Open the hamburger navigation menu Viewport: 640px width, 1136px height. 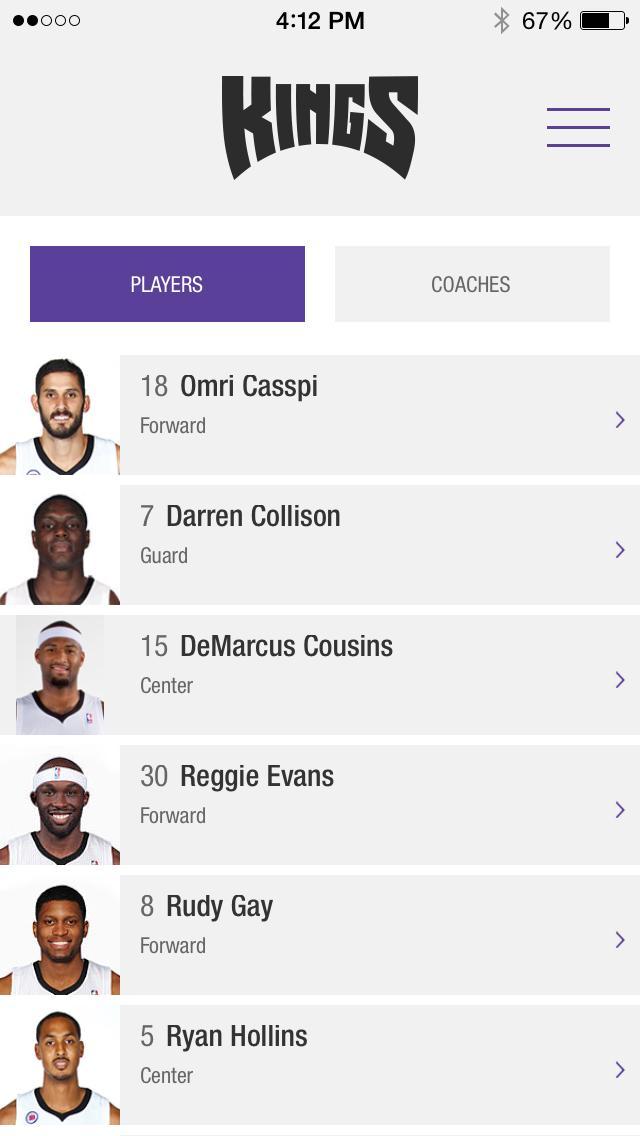(x=578, y=127)
